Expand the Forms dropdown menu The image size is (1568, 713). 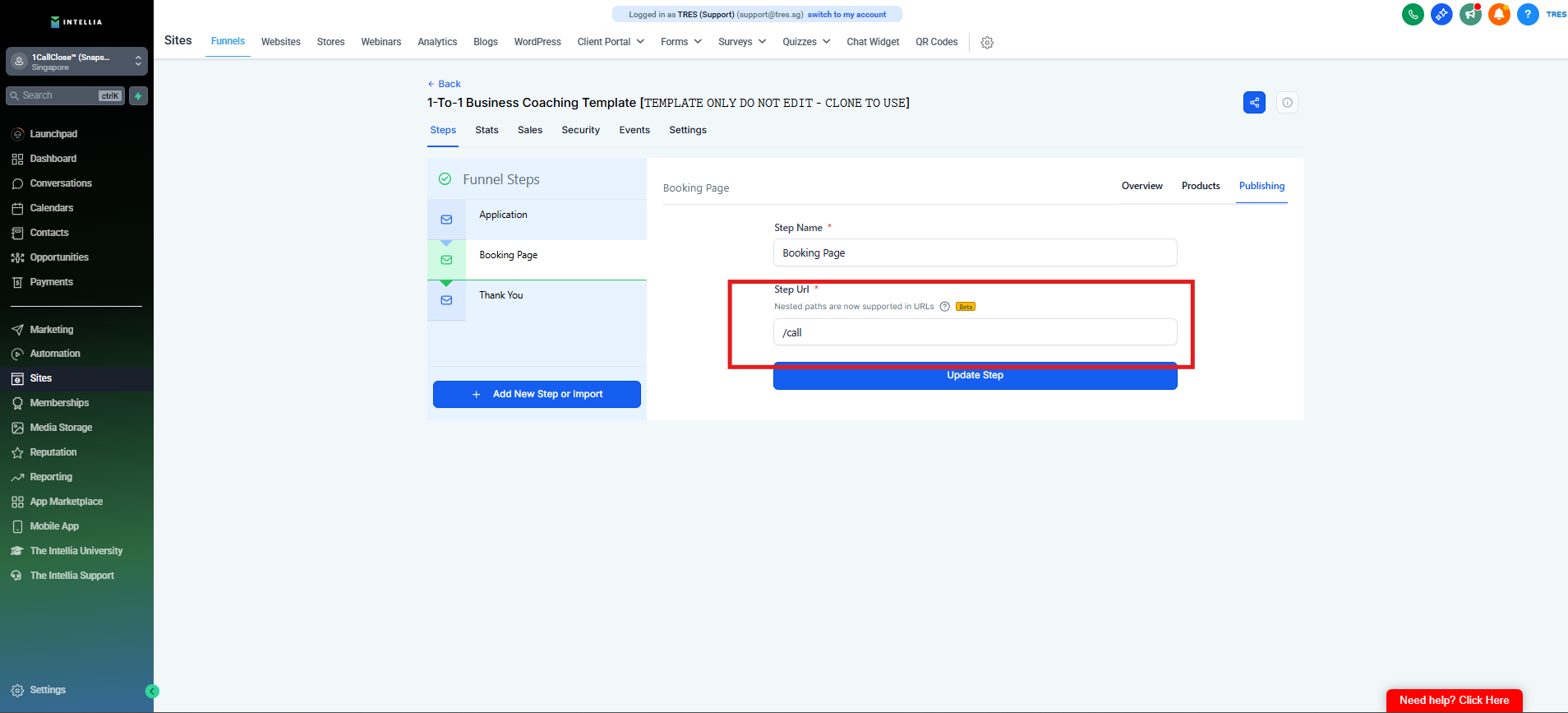(x=681, y=42)
